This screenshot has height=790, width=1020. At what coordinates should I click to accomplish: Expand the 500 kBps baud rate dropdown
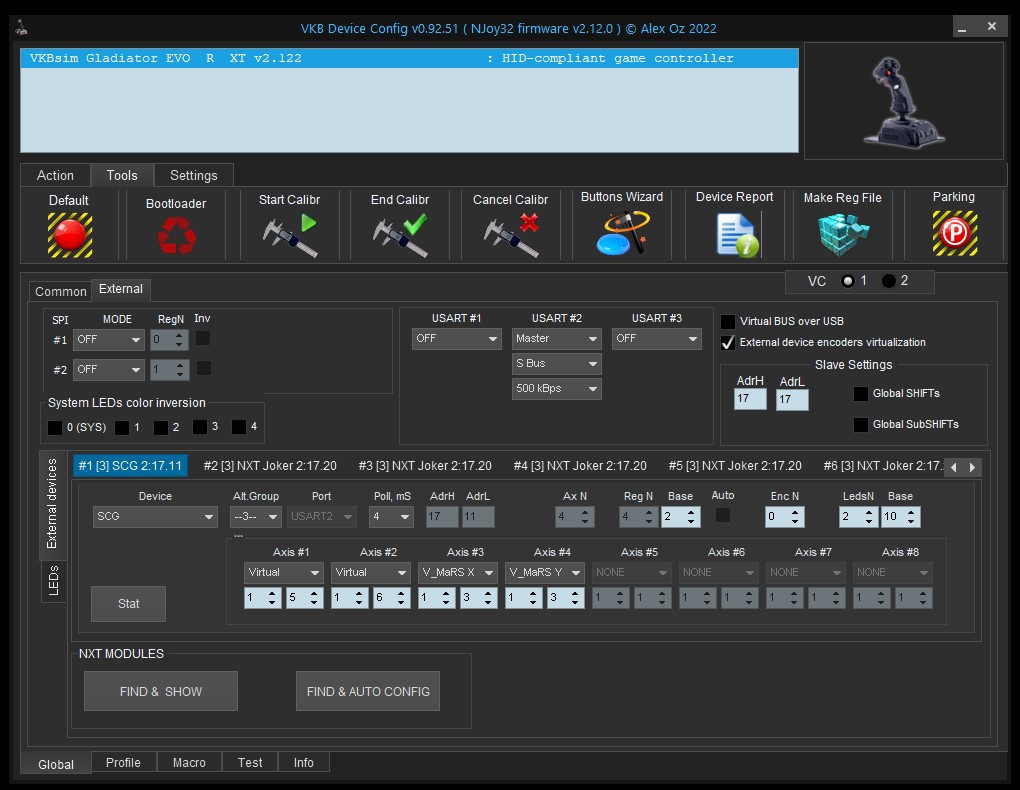(x=557, y=388)
